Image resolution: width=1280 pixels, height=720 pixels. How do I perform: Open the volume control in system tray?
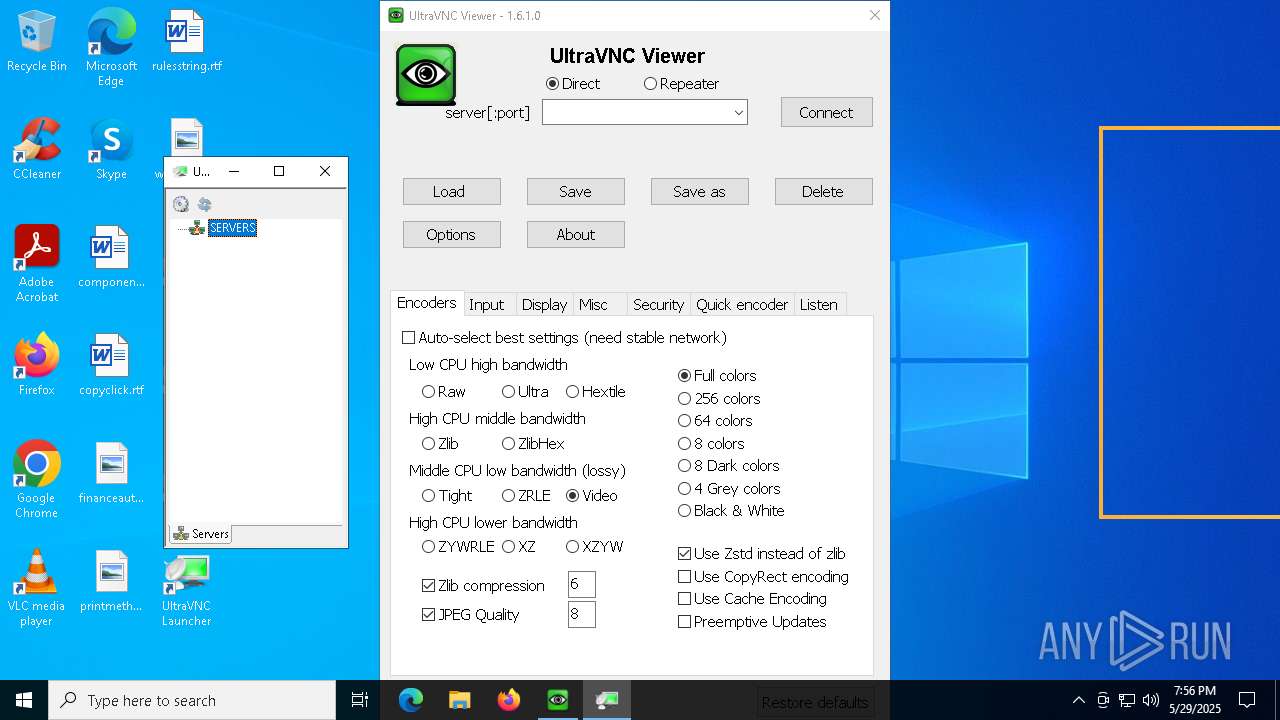coord(1151,700)
